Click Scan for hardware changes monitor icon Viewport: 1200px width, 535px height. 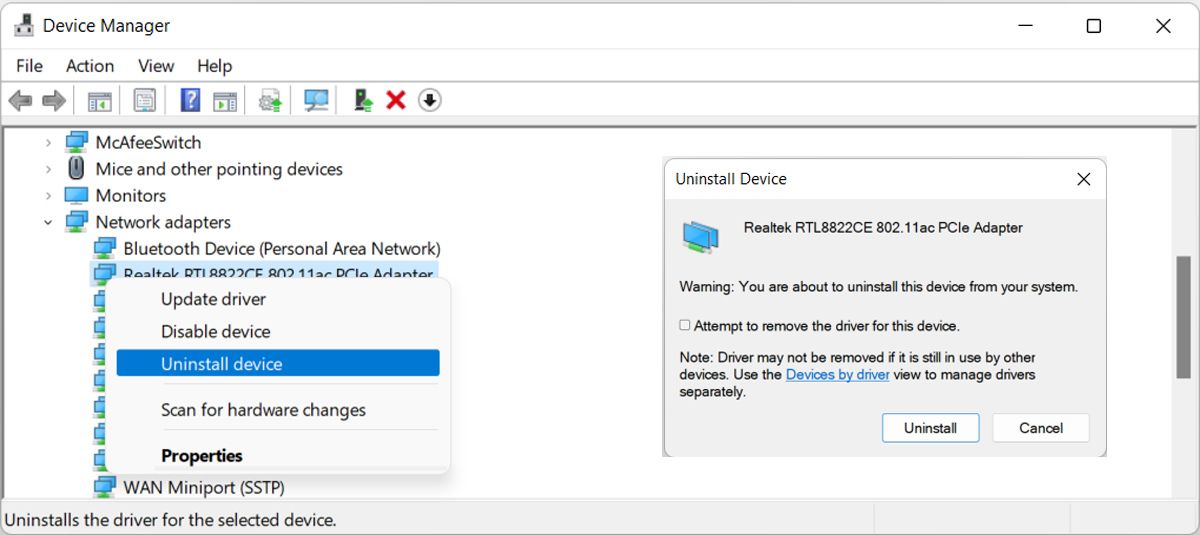[316, 100]
